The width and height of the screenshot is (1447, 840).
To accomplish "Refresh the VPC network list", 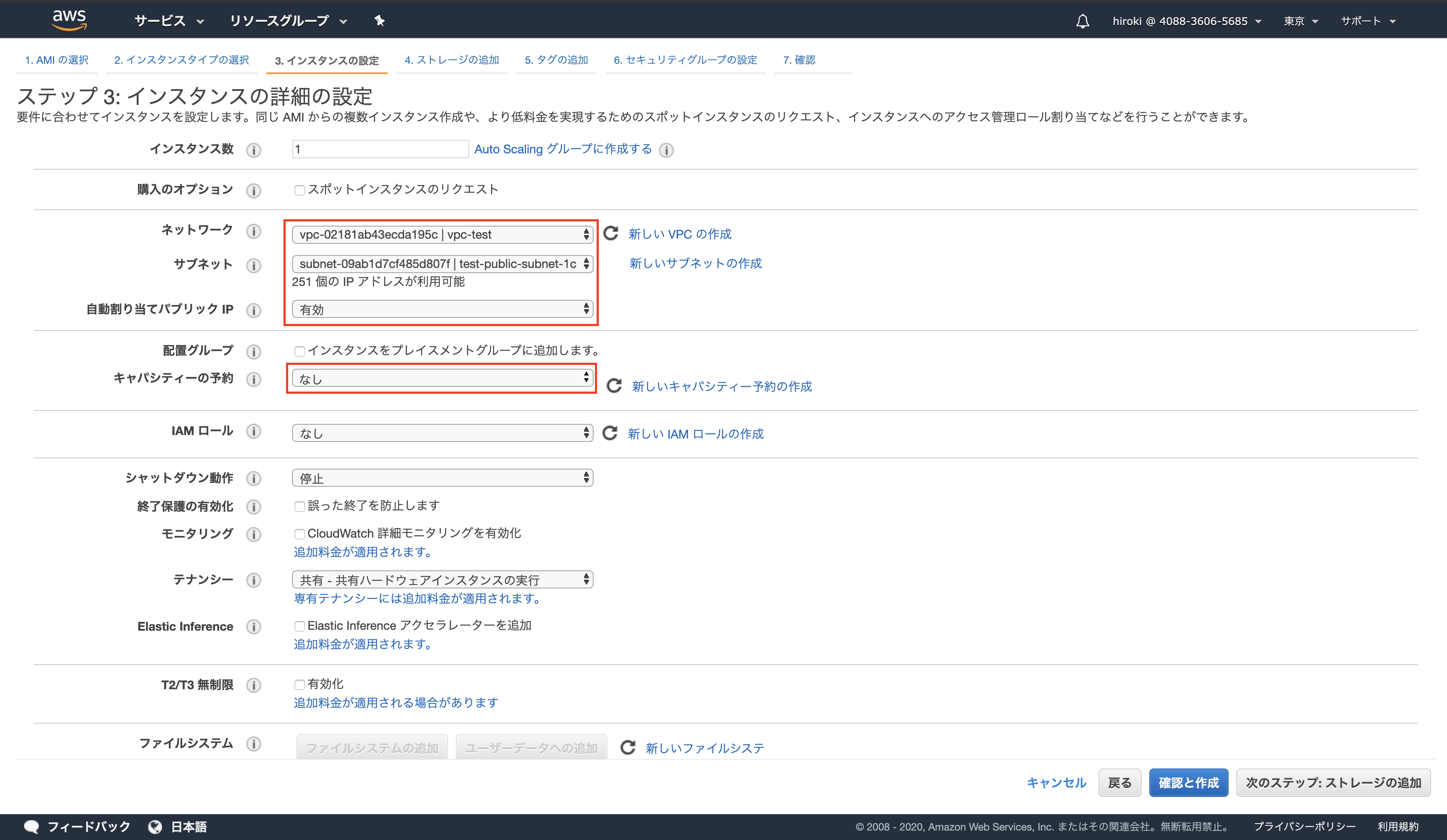I will click(x=610, y=233).
